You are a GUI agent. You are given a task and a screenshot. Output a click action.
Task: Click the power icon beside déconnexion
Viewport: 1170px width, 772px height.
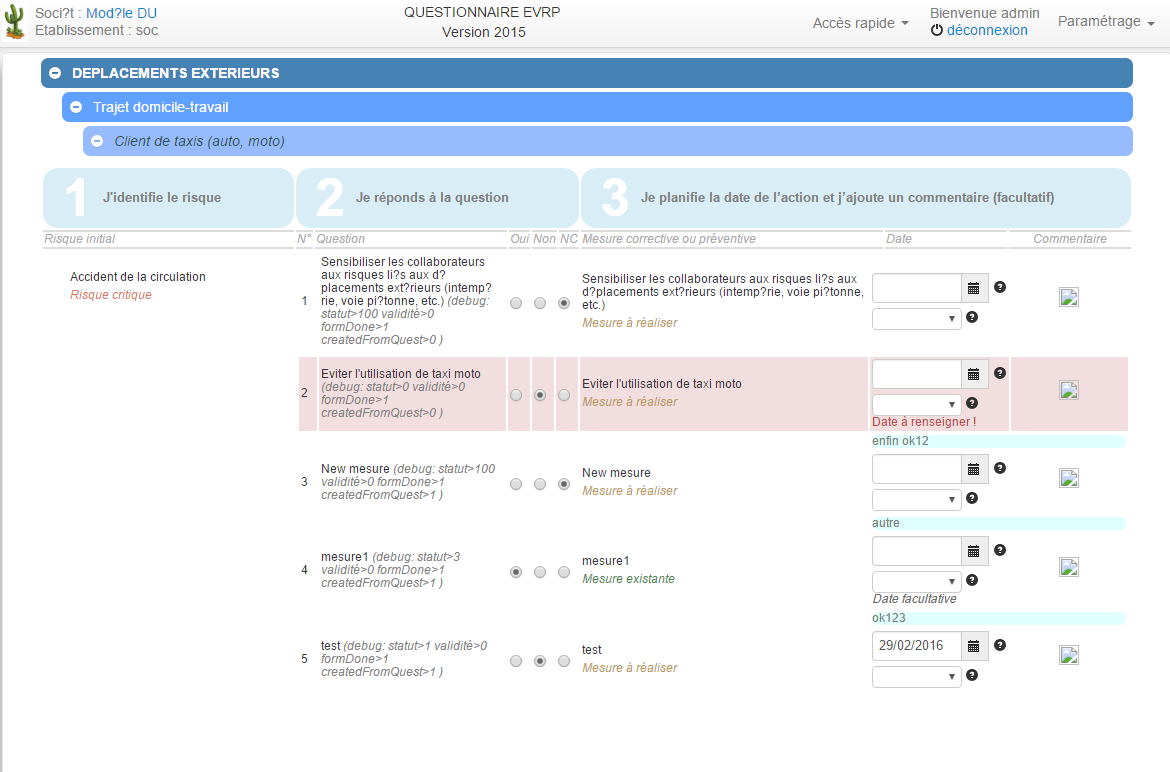tap(937, 30)
